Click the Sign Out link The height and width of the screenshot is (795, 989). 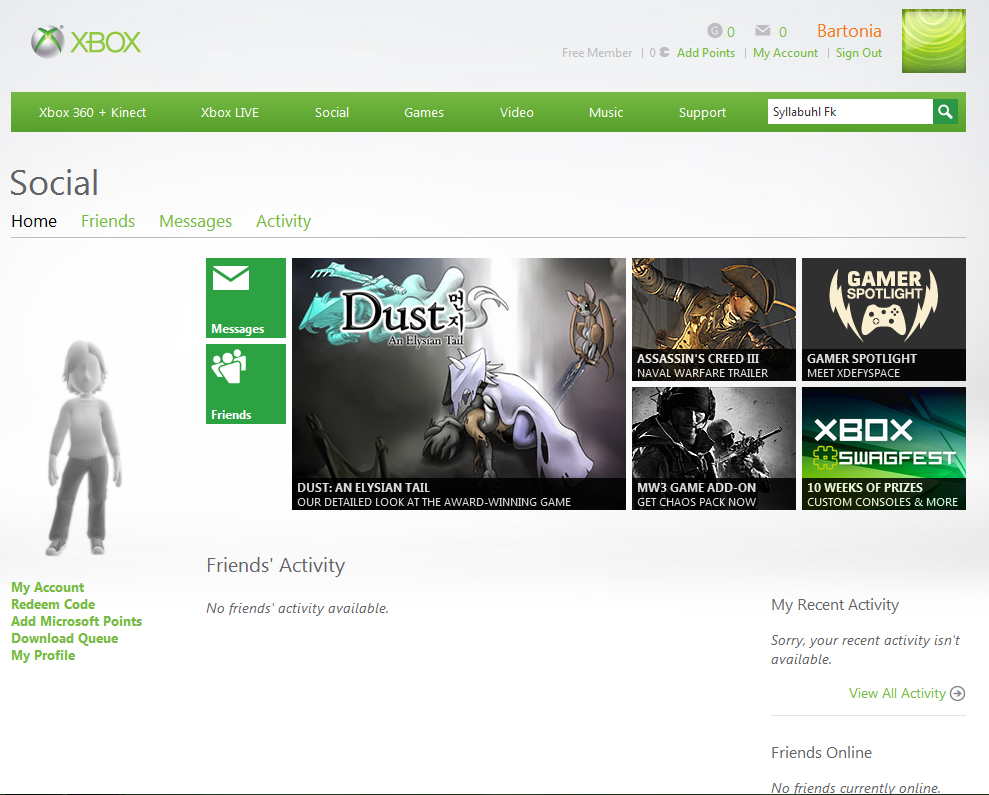click(858, 53)
